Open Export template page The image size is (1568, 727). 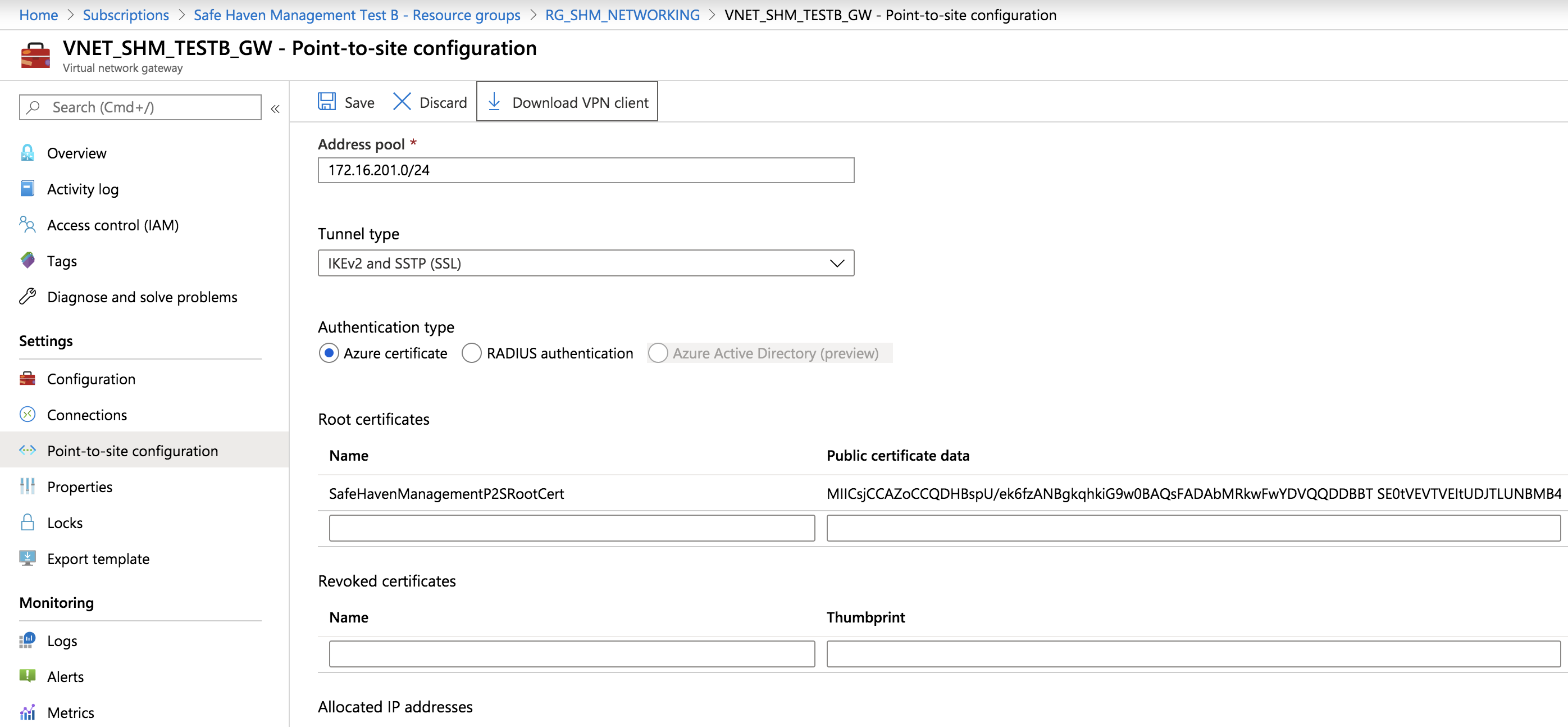tap(98, 559)
